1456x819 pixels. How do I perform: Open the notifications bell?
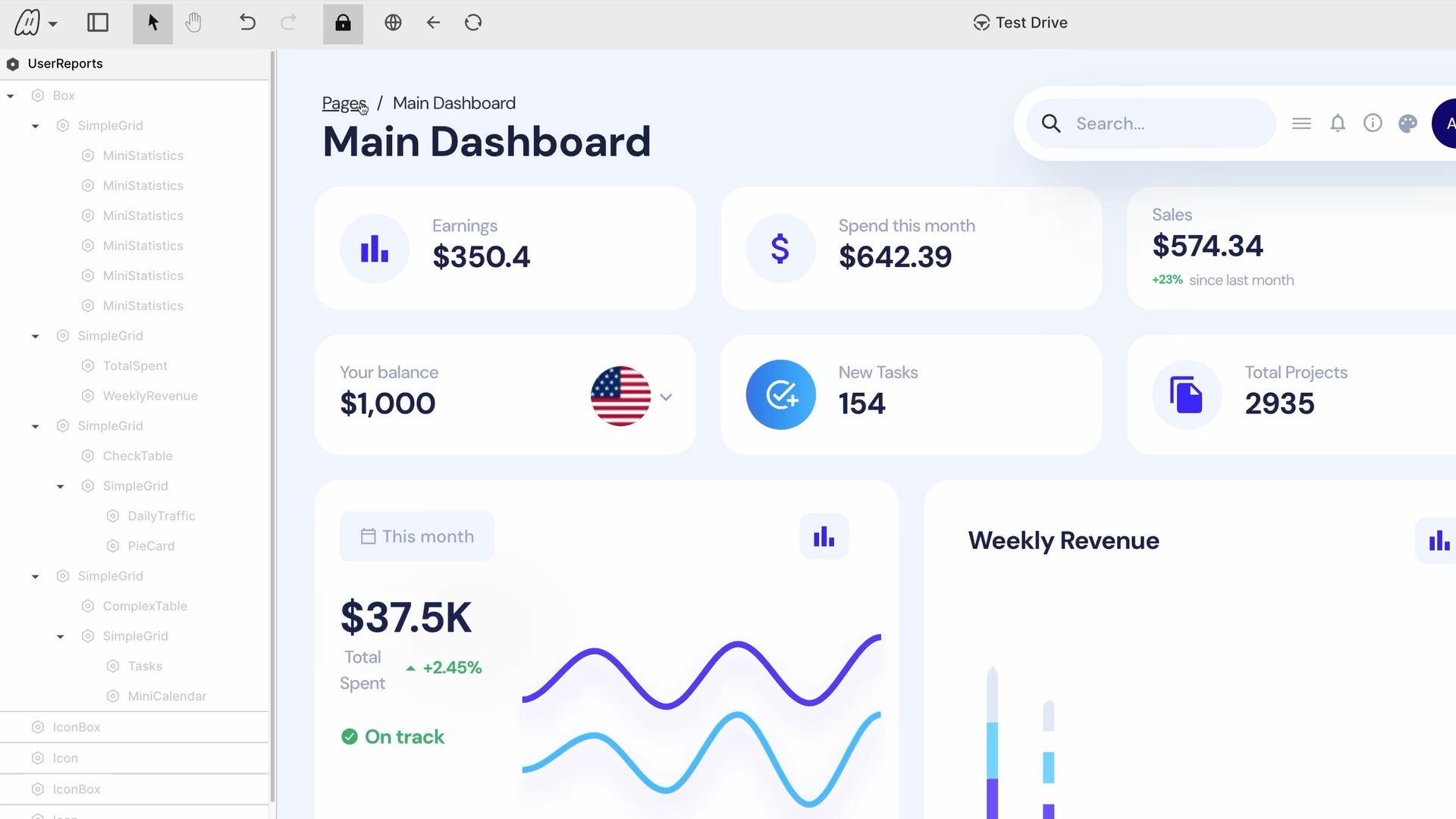pos(1338,124)
